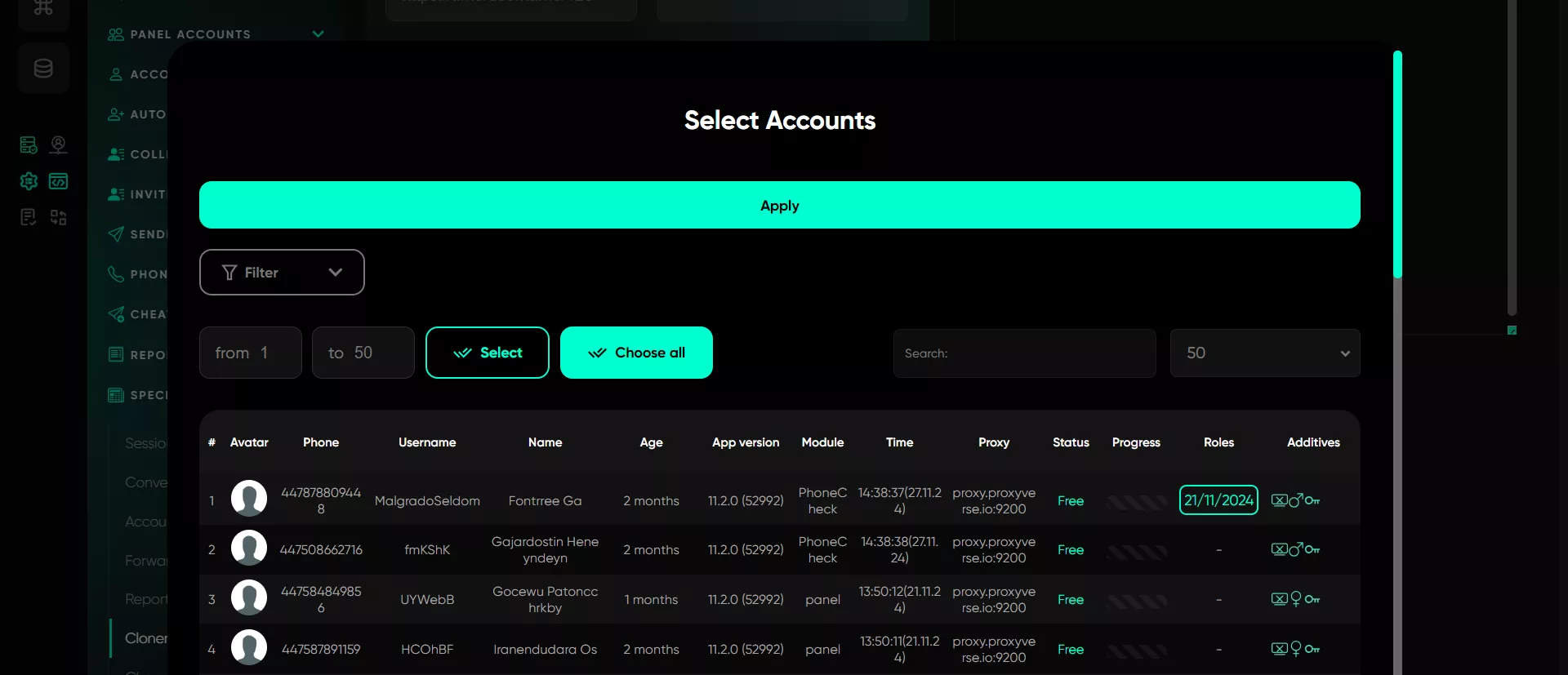Click the user location pin icon
The width and height of the screenshot is (1568, 675).
(x=58, y=145)
